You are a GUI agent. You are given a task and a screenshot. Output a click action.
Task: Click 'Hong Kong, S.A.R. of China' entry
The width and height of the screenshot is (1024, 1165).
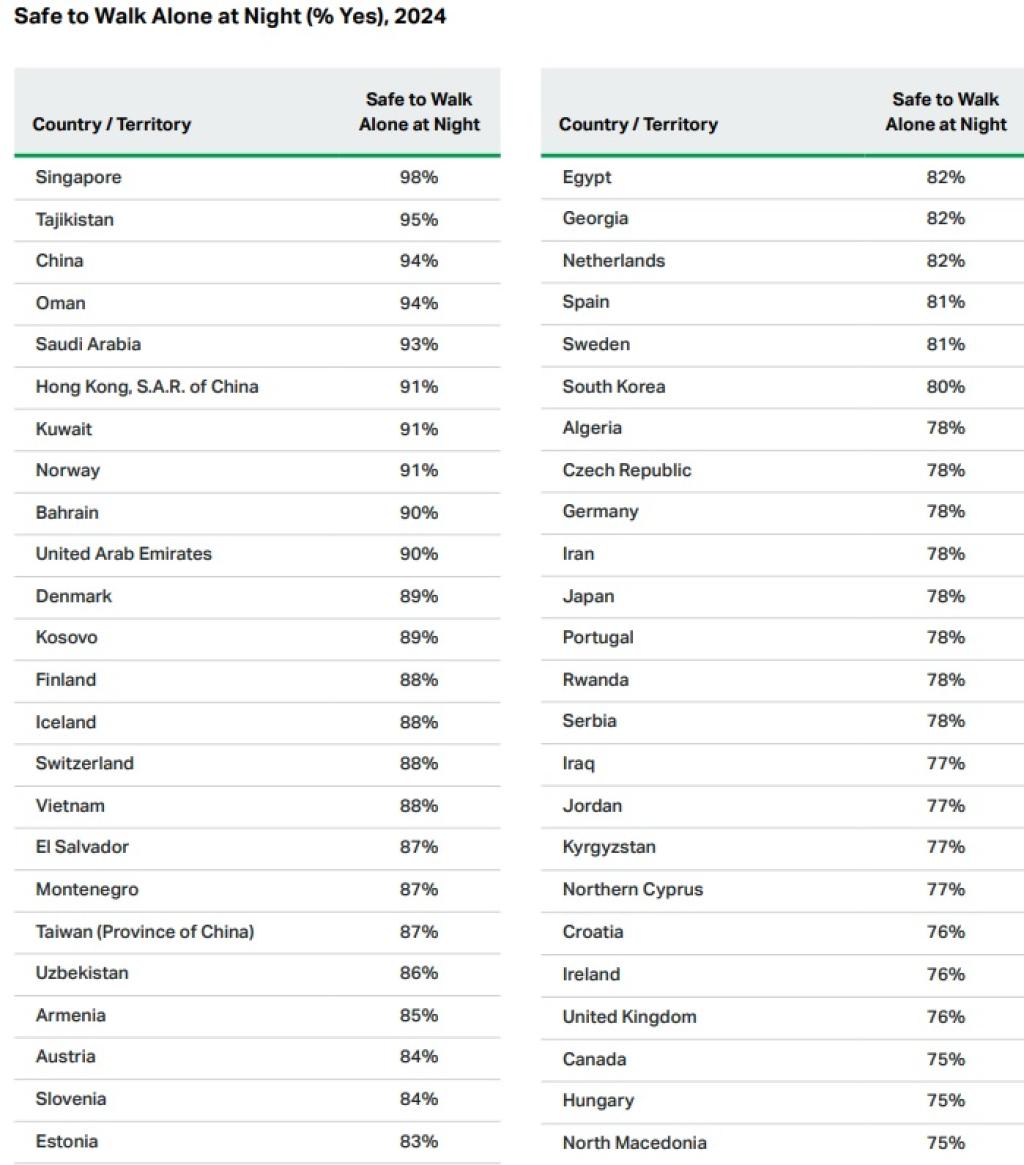(x=147, y=386)
